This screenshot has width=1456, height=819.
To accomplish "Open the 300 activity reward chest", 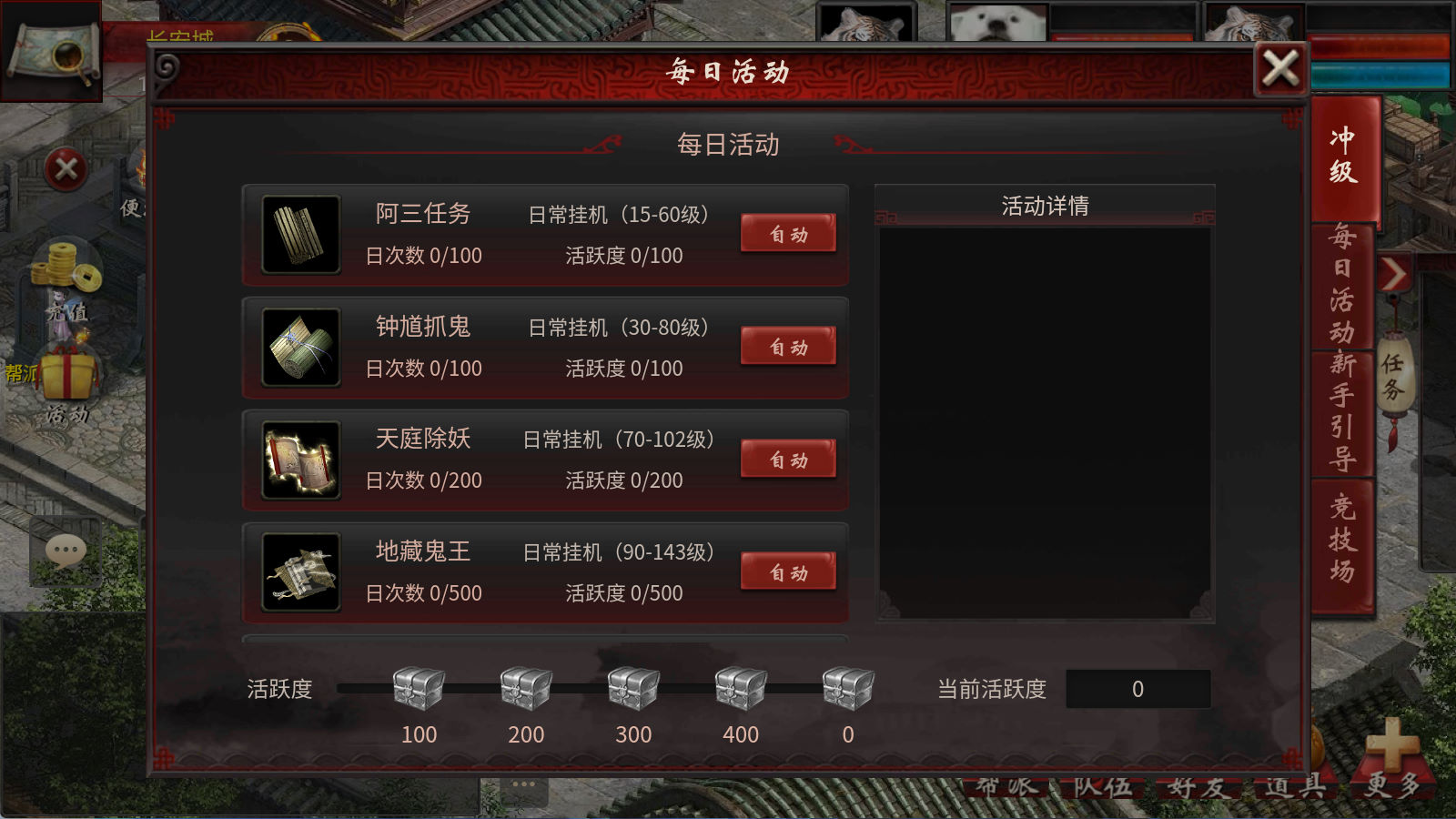I will 633,688.
